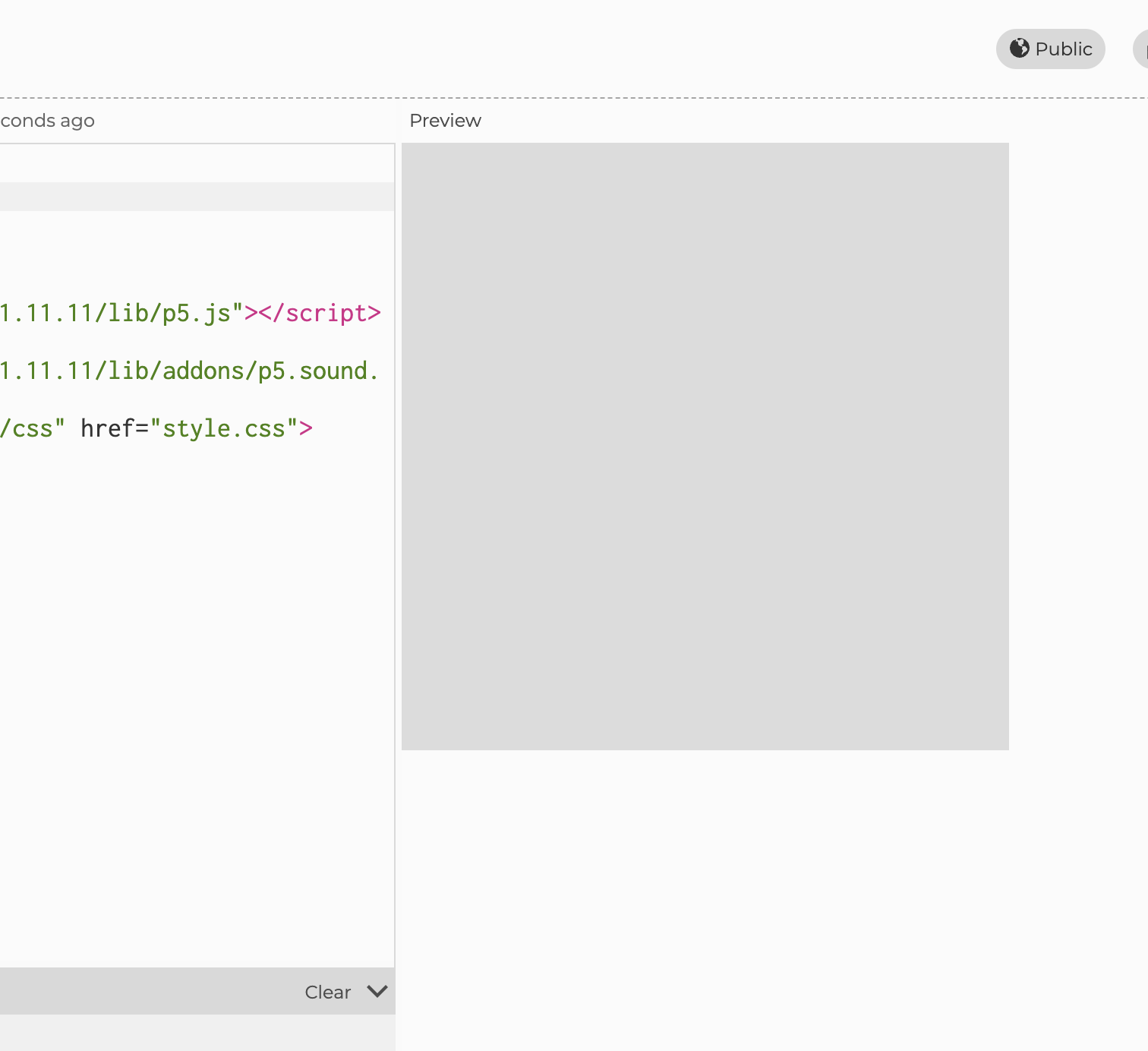The image size is (1148, 1051).
Task: Switch visibility by clicking the Public badge
Action: (x=1050, y=49)
